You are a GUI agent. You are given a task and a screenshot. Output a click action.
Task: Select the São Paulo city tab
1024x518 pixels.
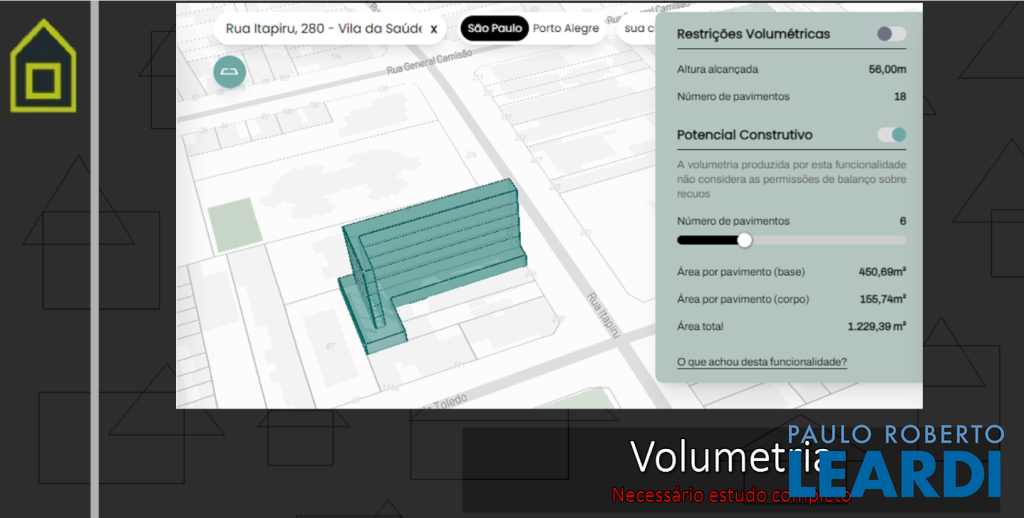pyautogui.click(x=494, y=29)
